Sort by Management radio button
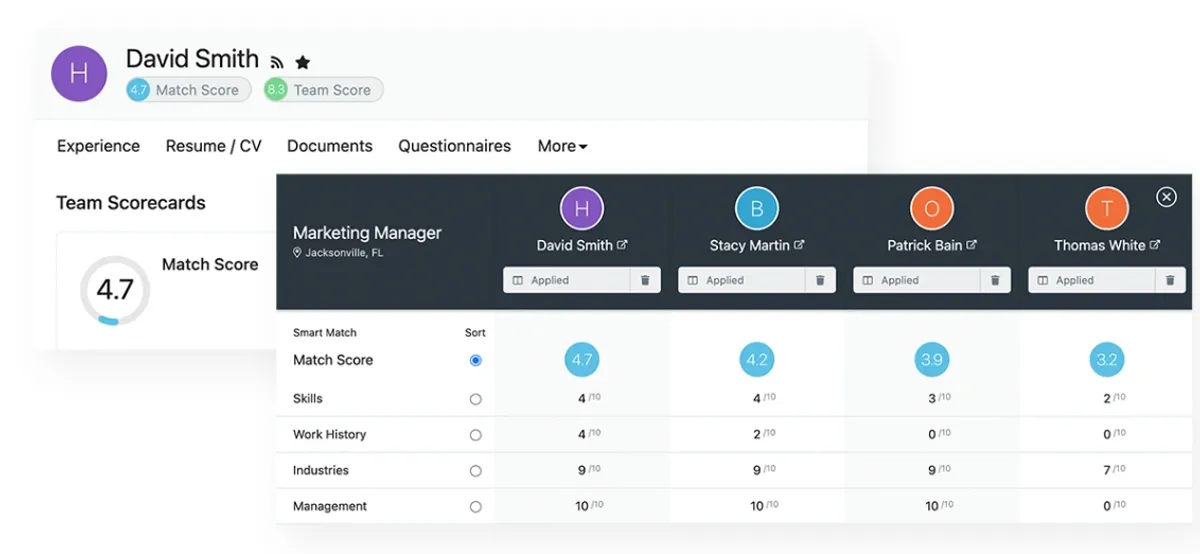This screenshot has width=1200, height=554. tap(475, 507)
